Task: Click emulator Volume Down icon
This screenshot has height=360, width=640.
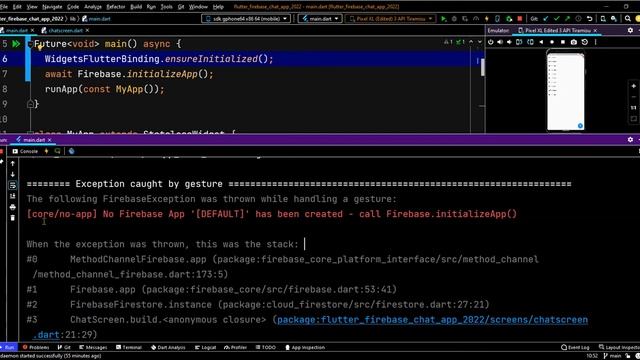Action: point(509,42)
